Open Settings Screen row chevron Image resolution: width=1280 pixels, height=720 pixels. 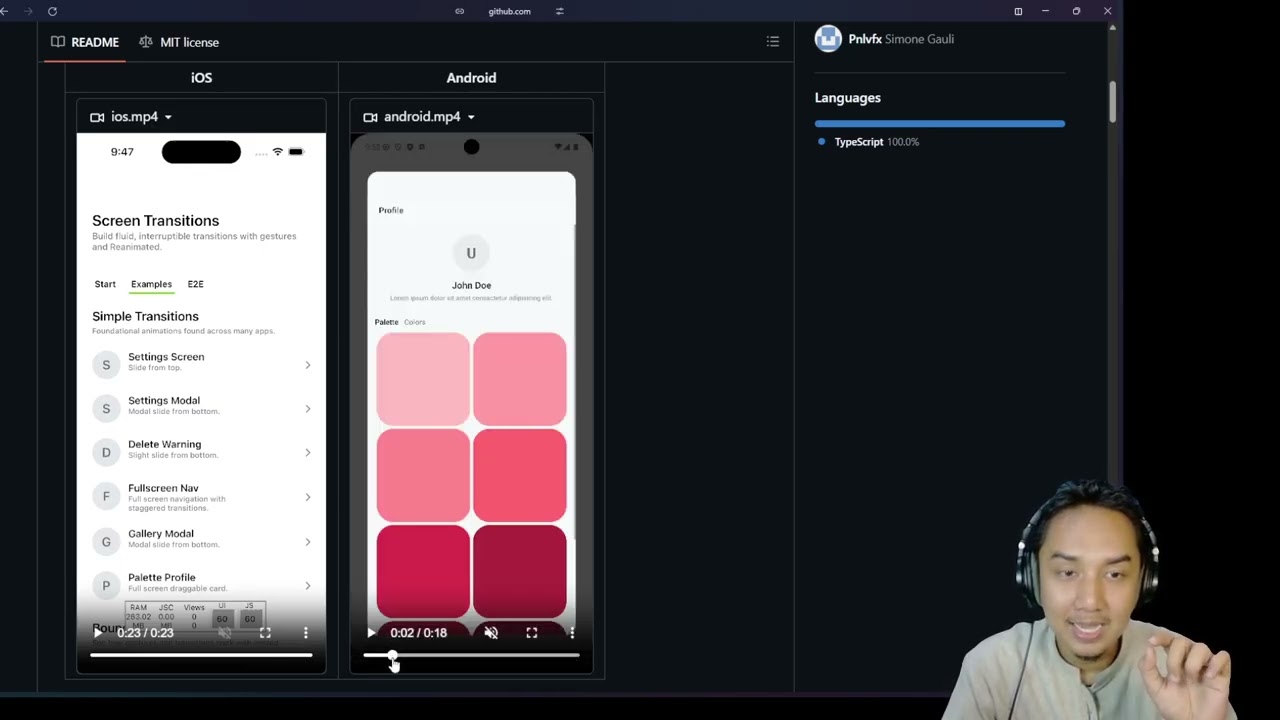308,365
